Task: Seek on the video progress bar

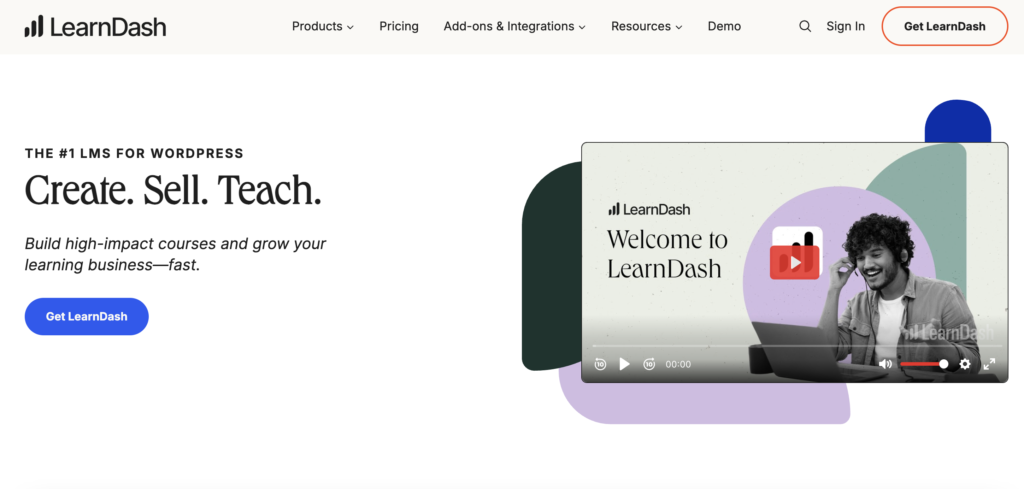Action: tap(795, 345)
